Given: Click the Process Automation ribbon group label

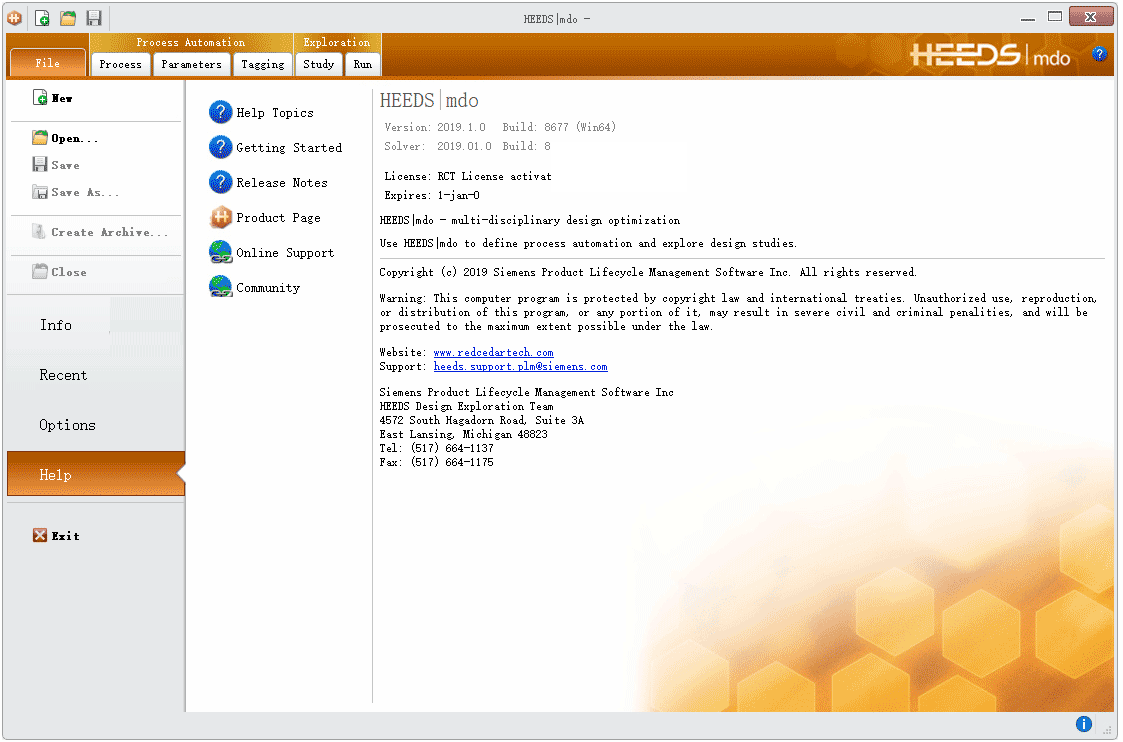Looking at the screenshot, I should (x=191, y=42).
